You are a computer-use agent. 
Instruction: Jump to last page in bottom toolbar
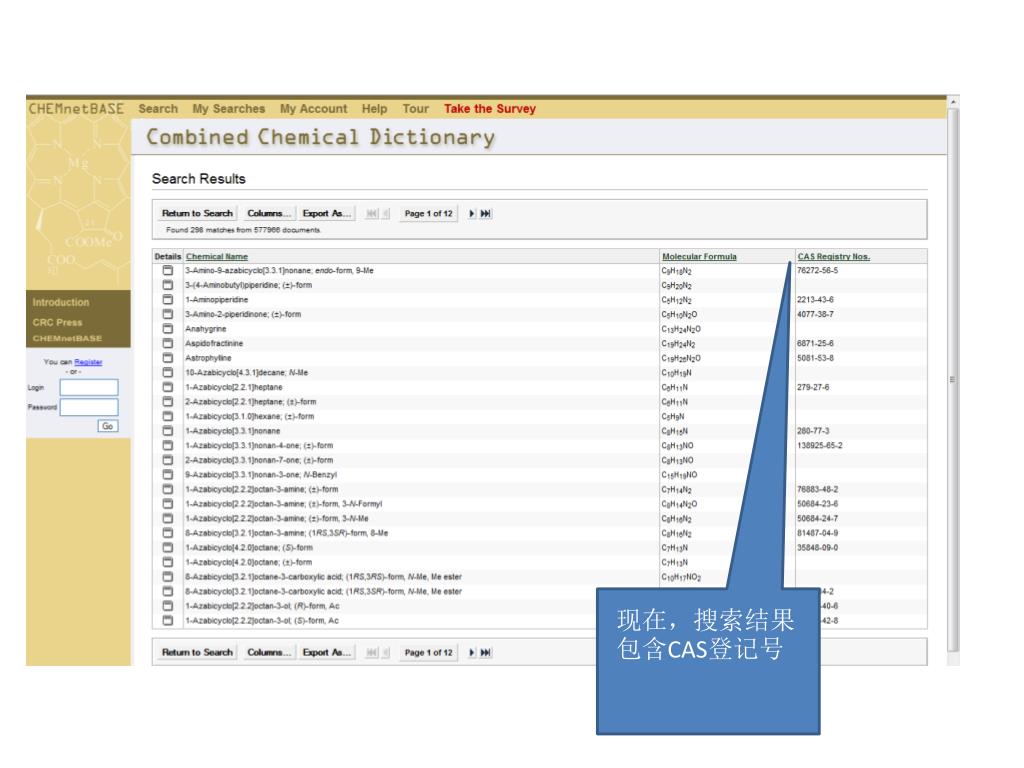point(486,652)
